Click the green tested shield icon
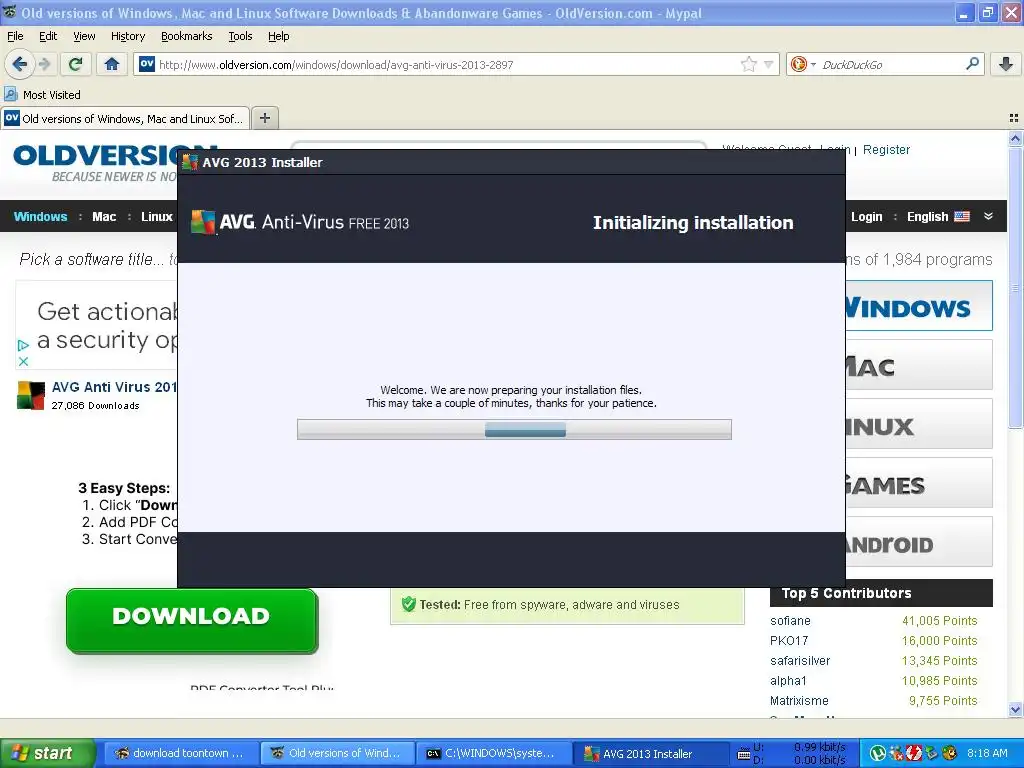Image resolution: width=1024 pixels, height=768 pixels. coord(409,604)
